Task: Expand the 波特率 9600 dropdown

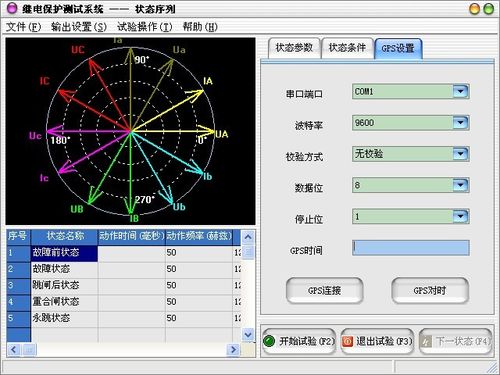Action: (461, 123)
